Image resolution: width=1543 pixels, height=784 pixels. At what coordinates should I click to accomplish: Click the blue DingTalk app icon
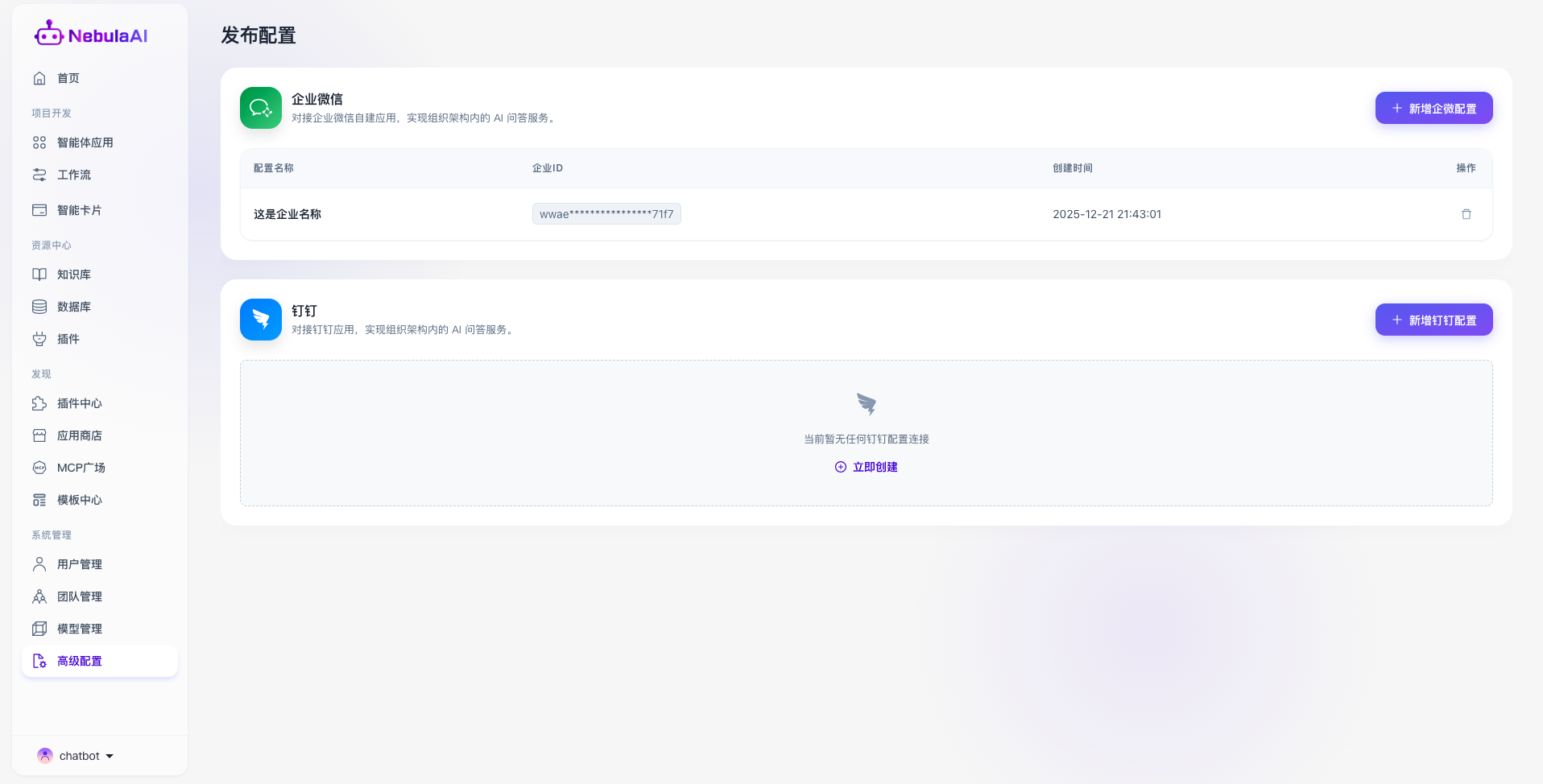(261, 320)
